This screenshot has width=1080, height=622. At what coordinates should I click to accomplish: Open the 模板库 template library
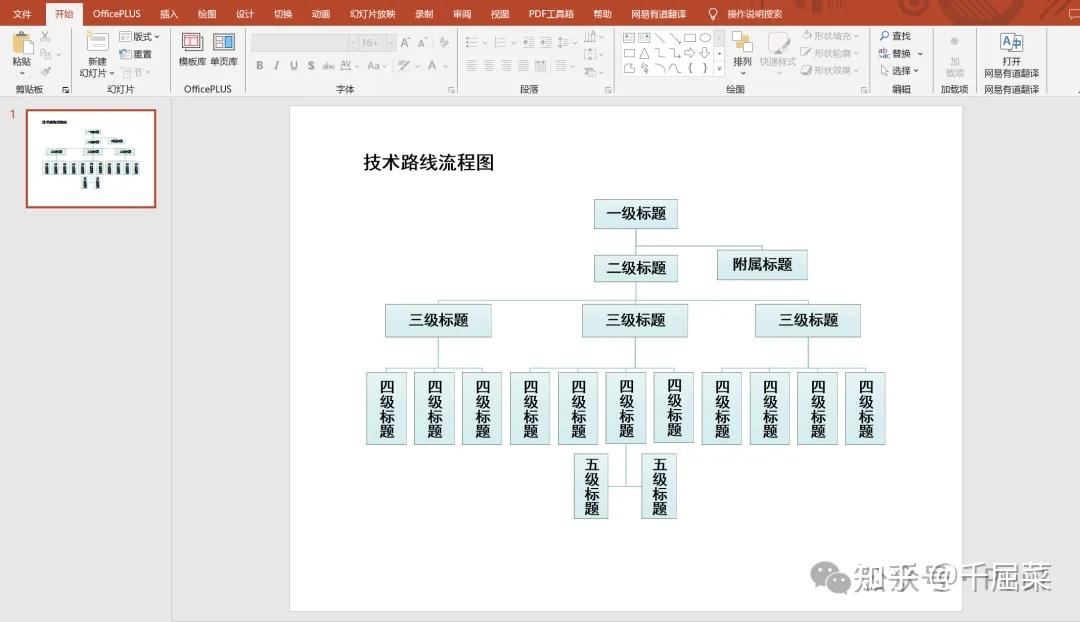coord(192,49)
